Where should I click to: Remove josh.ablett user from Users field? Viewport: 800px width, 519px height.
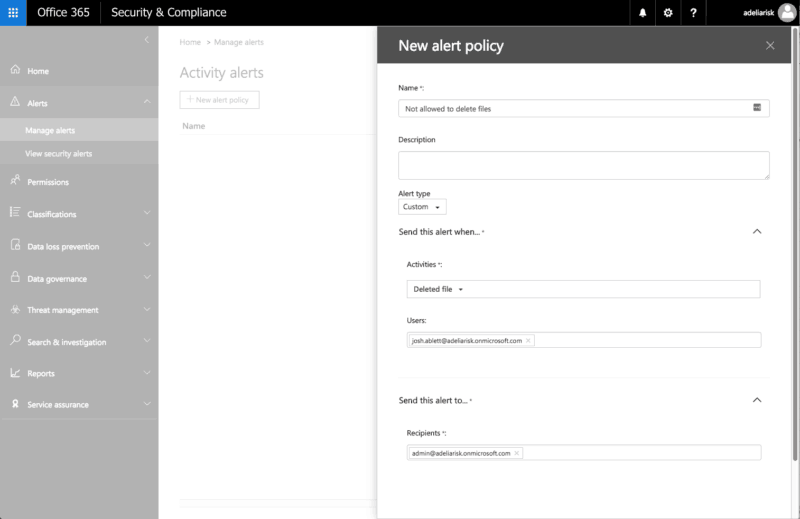(529, 340)
